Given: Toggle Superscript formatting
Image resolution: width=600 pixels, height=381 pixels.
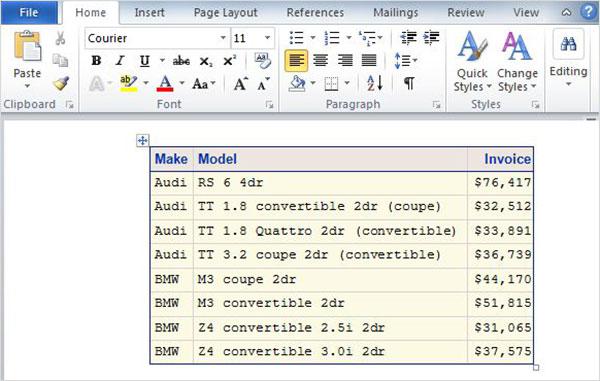Looking at the screenshot, I should 229,60.
